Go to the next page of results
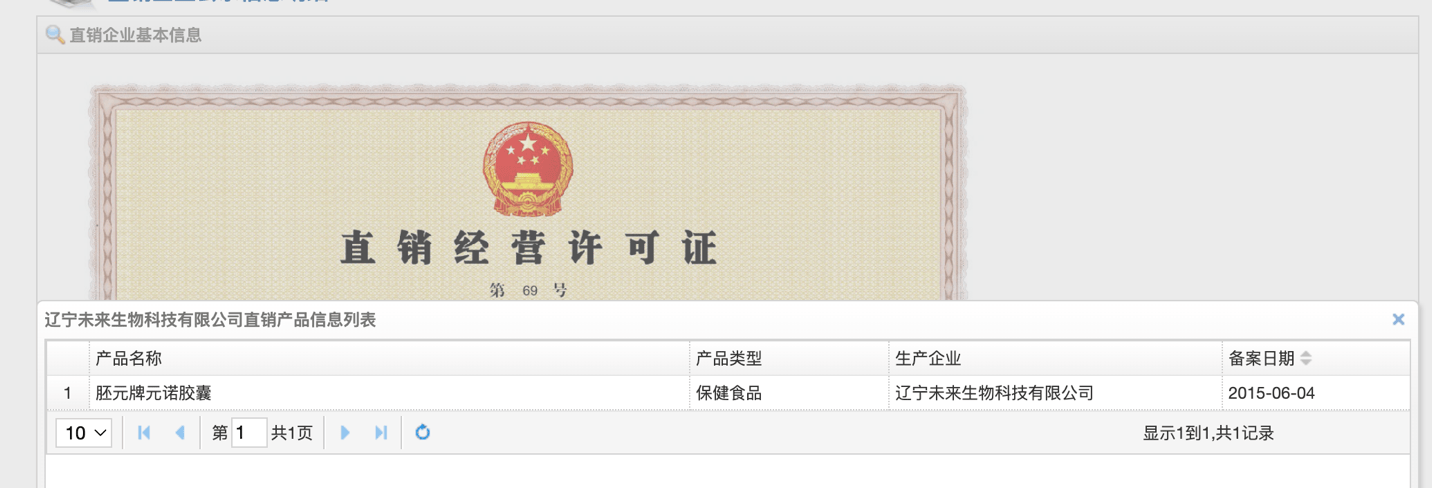This screenshot has width=1432, height=488. 345,433
